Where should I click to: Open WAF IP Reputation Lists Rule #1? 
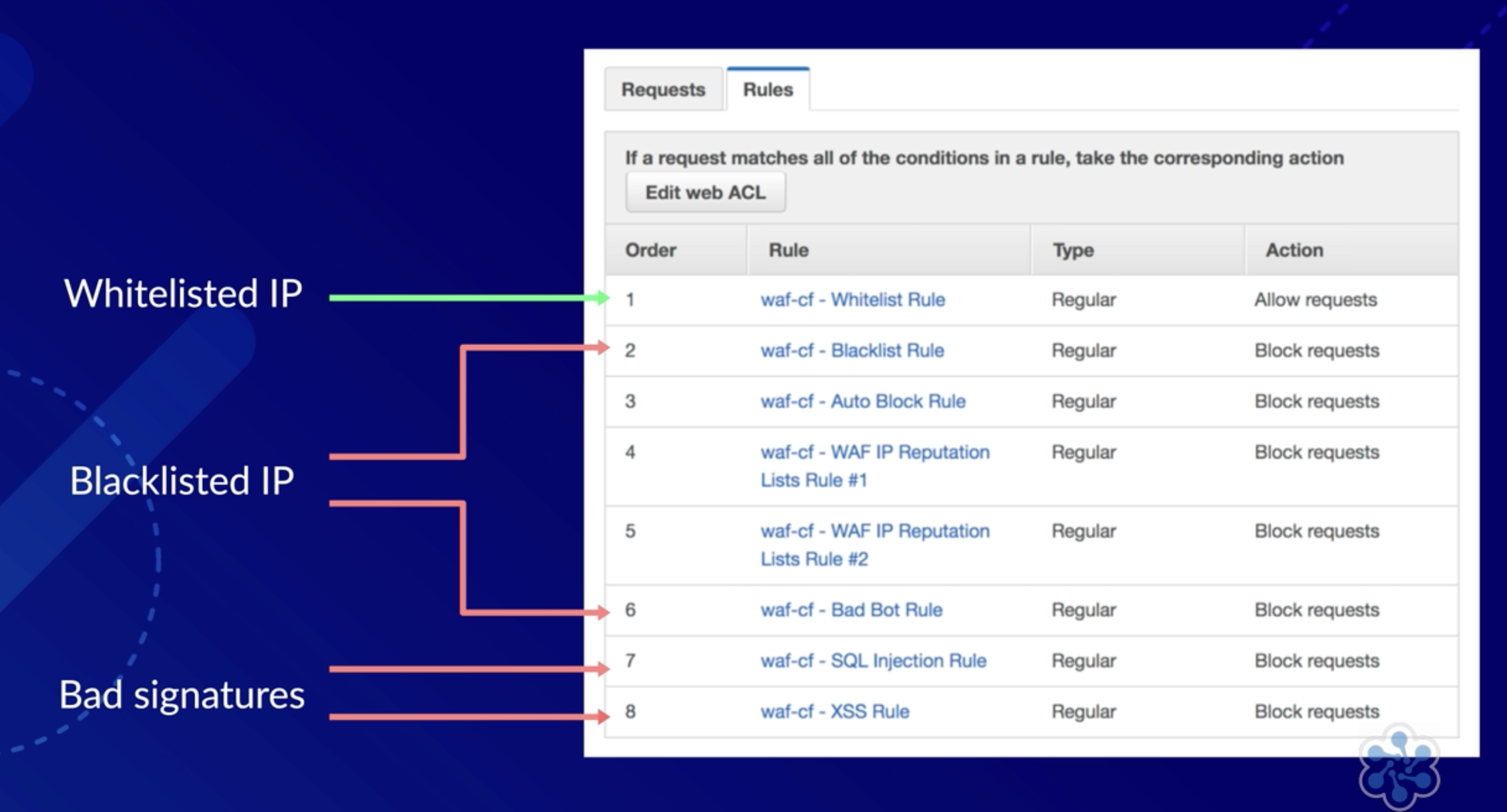coord(875,466)
